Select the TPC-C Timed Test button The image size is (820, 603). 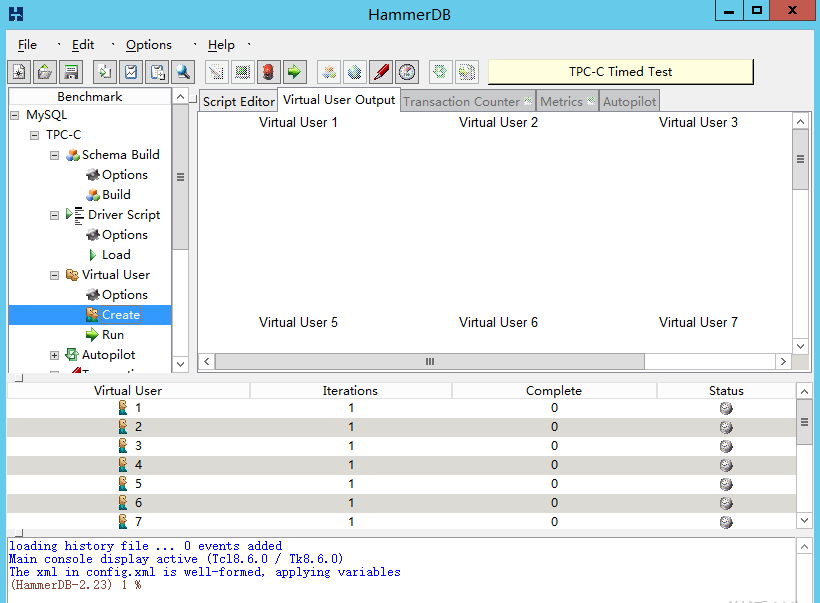[620, 71]
